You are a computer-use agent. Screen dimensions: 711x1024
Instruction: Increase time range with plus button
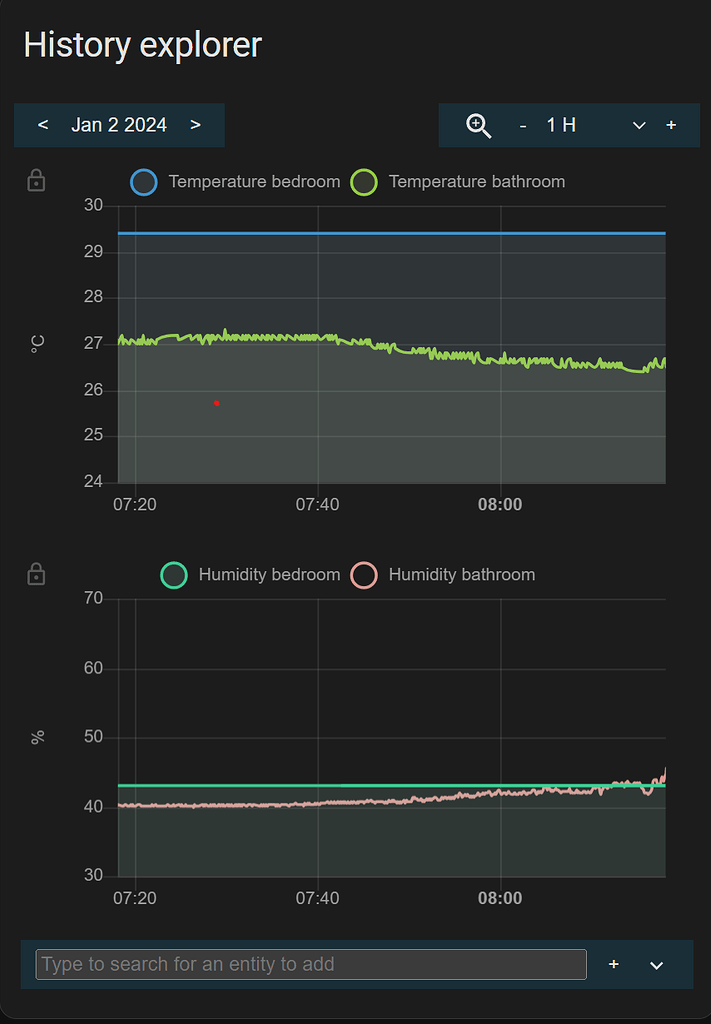(671, 125)
